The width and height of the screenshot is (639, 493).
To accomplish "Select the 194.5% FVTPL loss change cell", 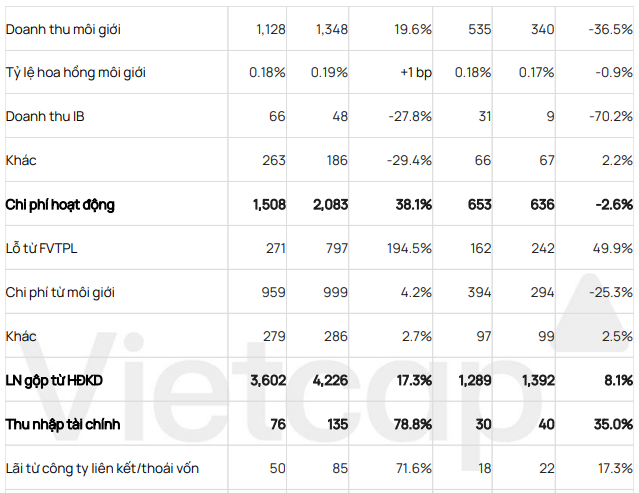I will pos(409,249).
